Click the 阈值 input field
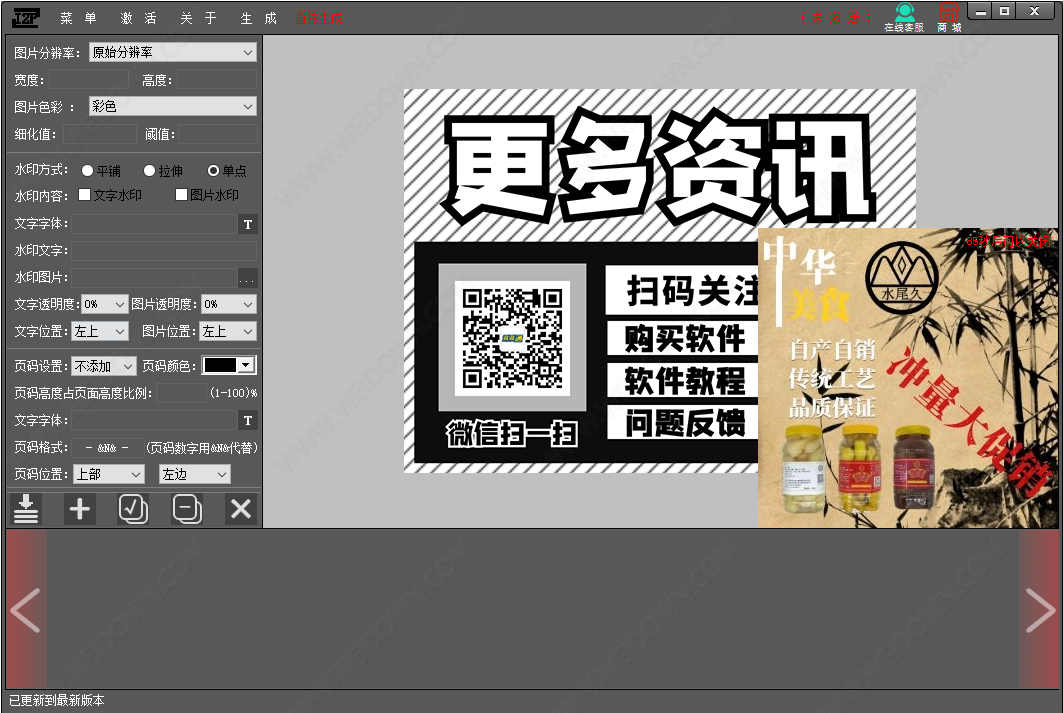 pyautogui.click(x=218, y=134)
